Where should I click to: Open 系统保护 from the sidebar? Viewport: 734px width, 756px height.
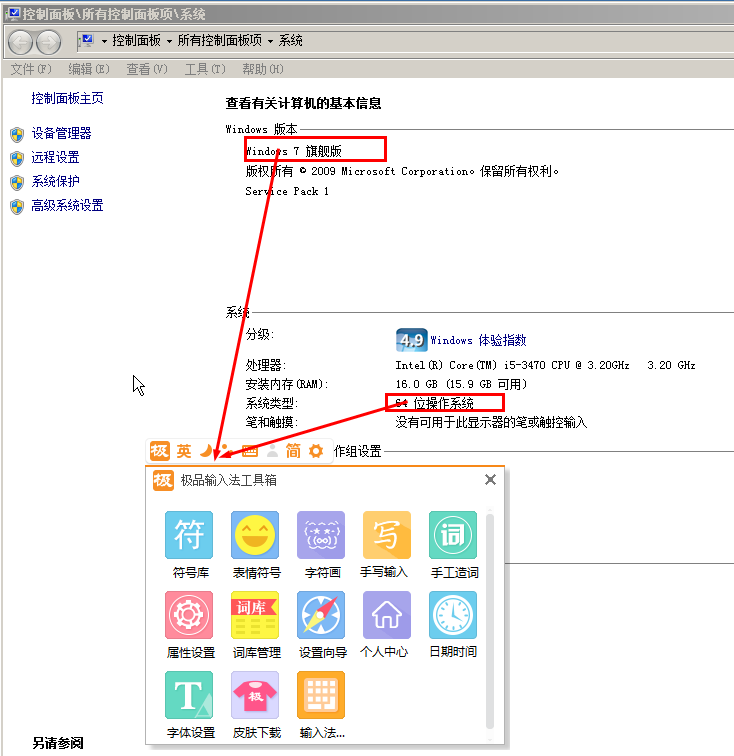[x=55, y=181]
